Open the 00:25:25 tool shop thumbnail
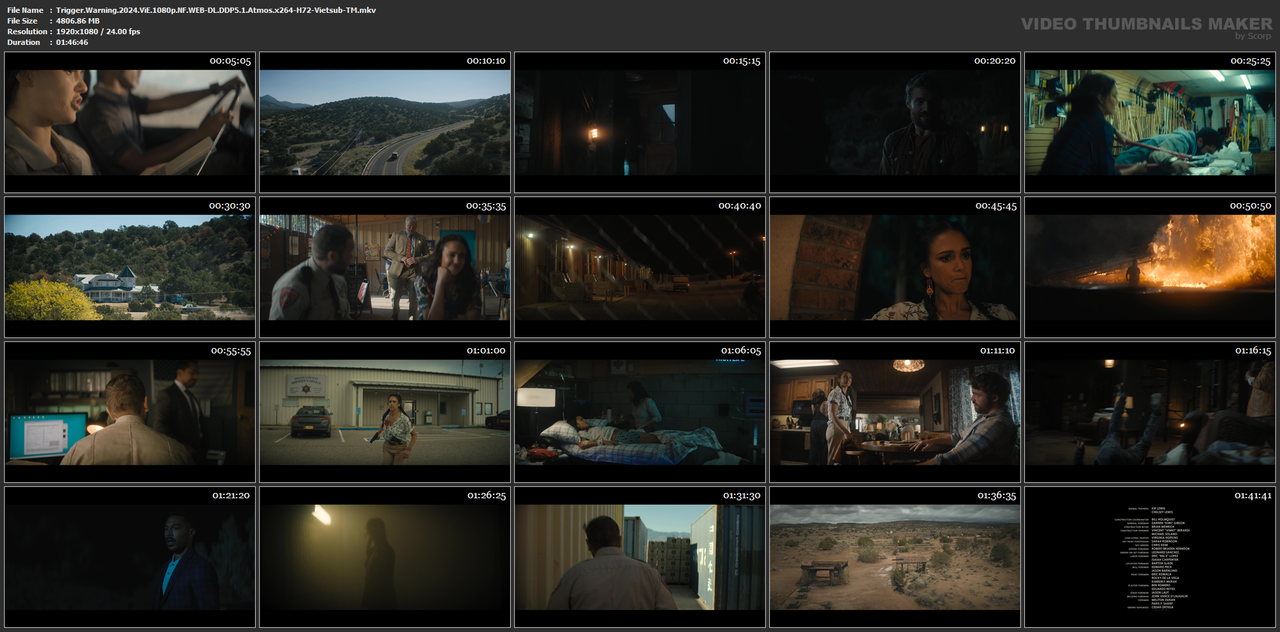 [1150, 122]
